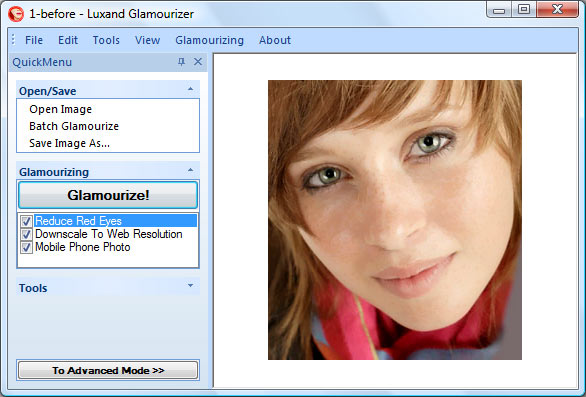The height and width of the screenshot is (397, 586).
Task: Pin the QuickMenu panel
Action: (x=181, y=62)
